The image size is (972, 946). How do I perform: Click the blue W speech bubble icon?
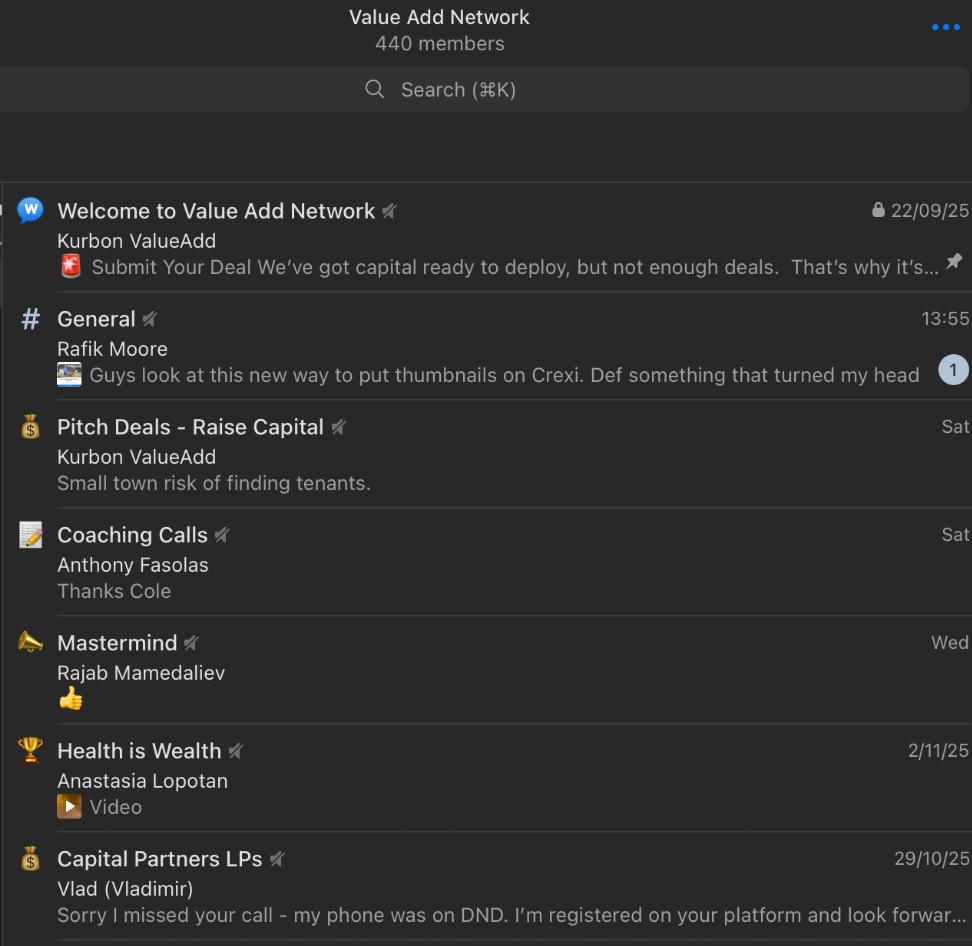[30, 210]
